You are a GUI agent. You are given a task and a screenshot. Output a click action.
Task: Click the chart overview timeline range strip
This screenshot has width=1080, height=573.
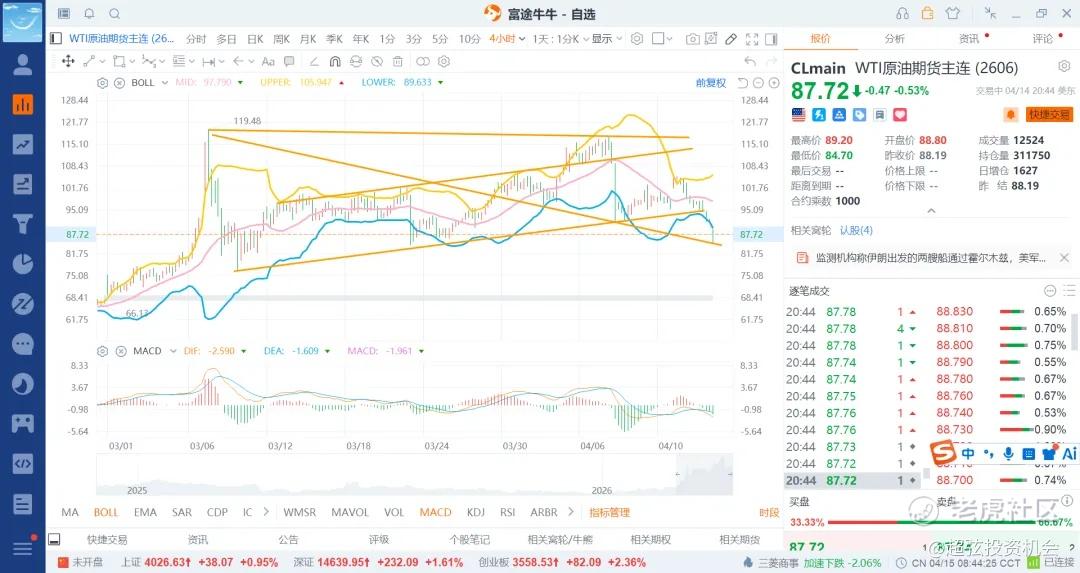coord(414,475)
